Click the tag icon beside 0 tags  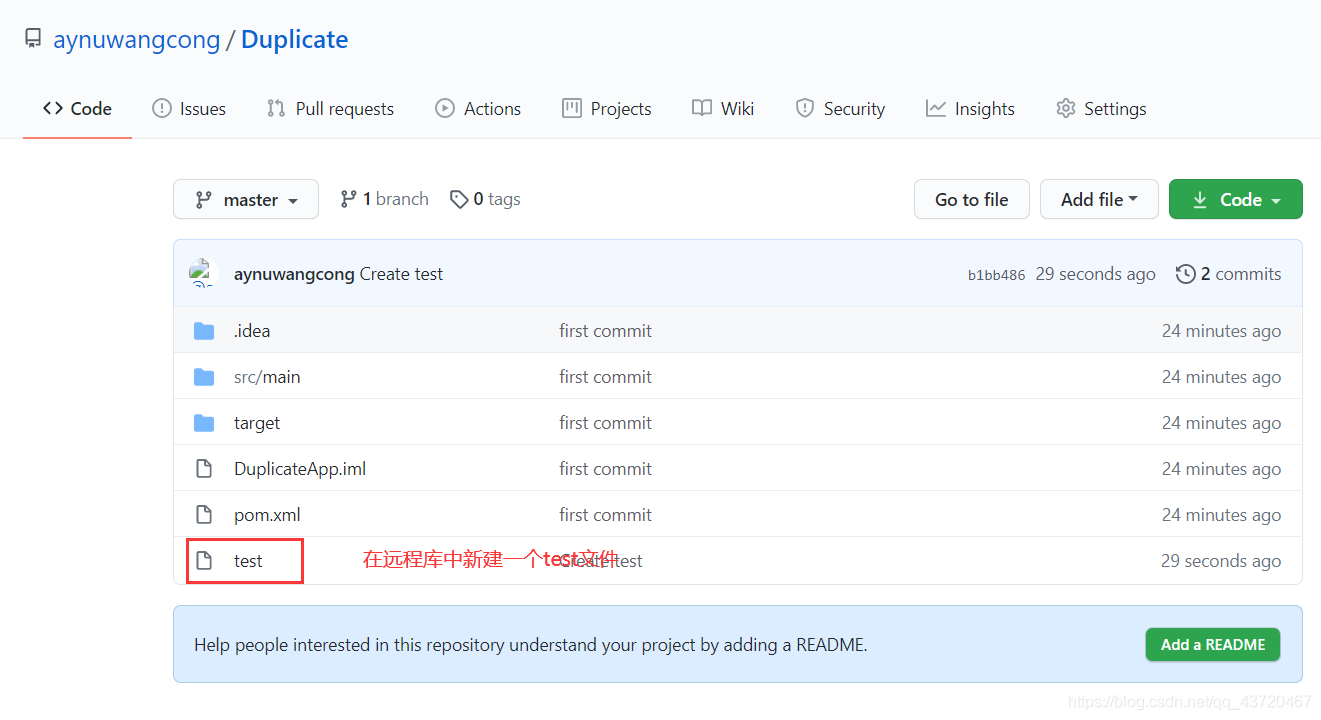click(459, 199)
